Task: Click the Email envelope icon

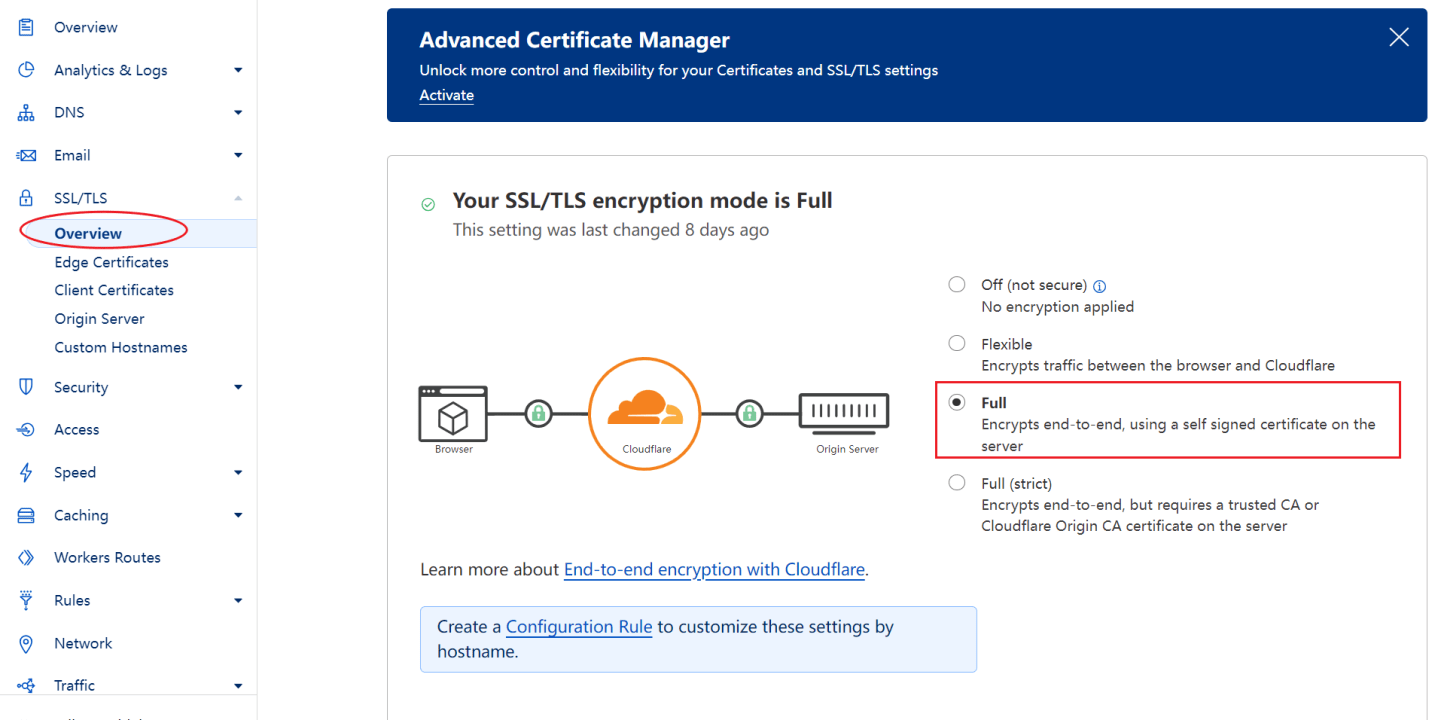Action: [26, 155]
